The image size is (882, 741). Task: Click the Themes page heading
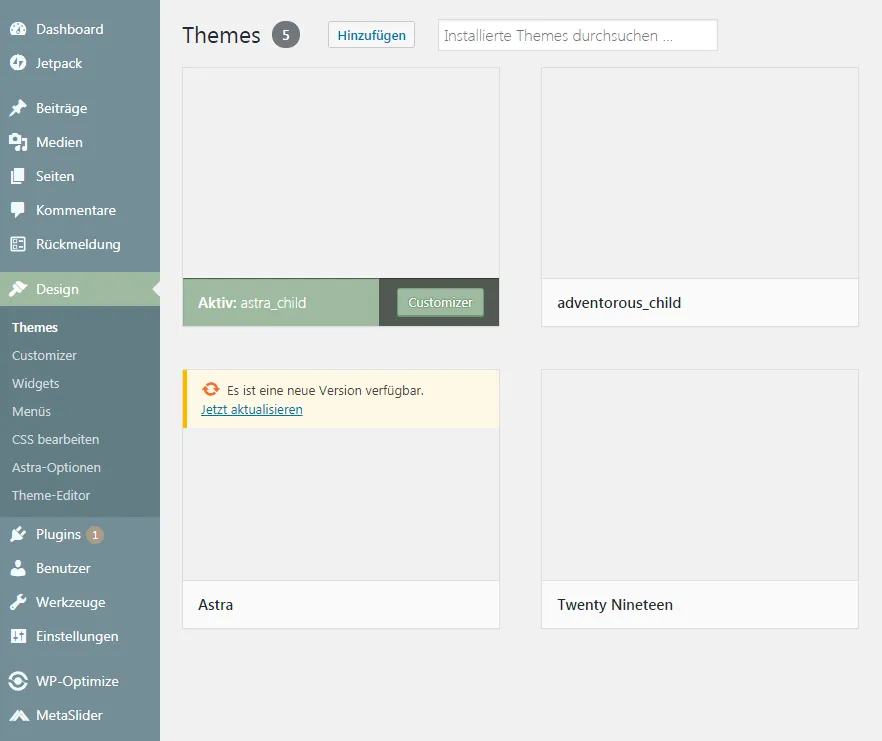tap(221, 35)
